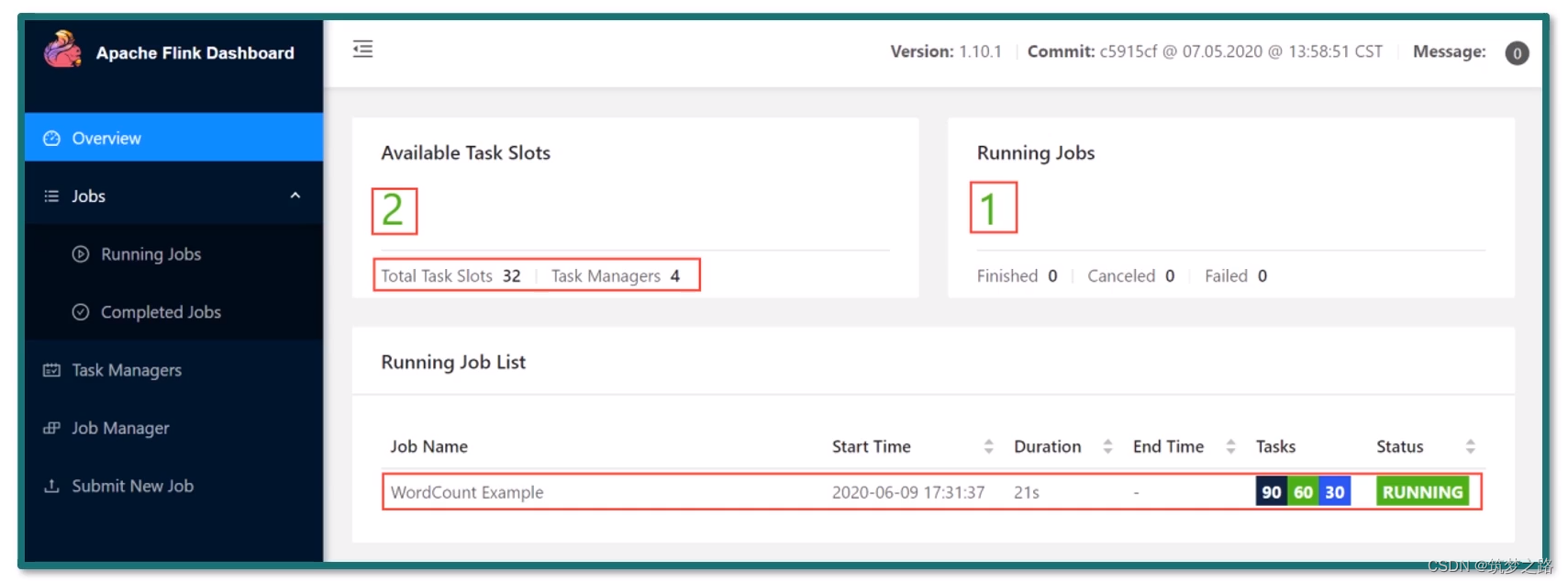Click the Running Job List heading
Image resolution: width=1568 pixels, height=583 pixels.
[453, 363]
